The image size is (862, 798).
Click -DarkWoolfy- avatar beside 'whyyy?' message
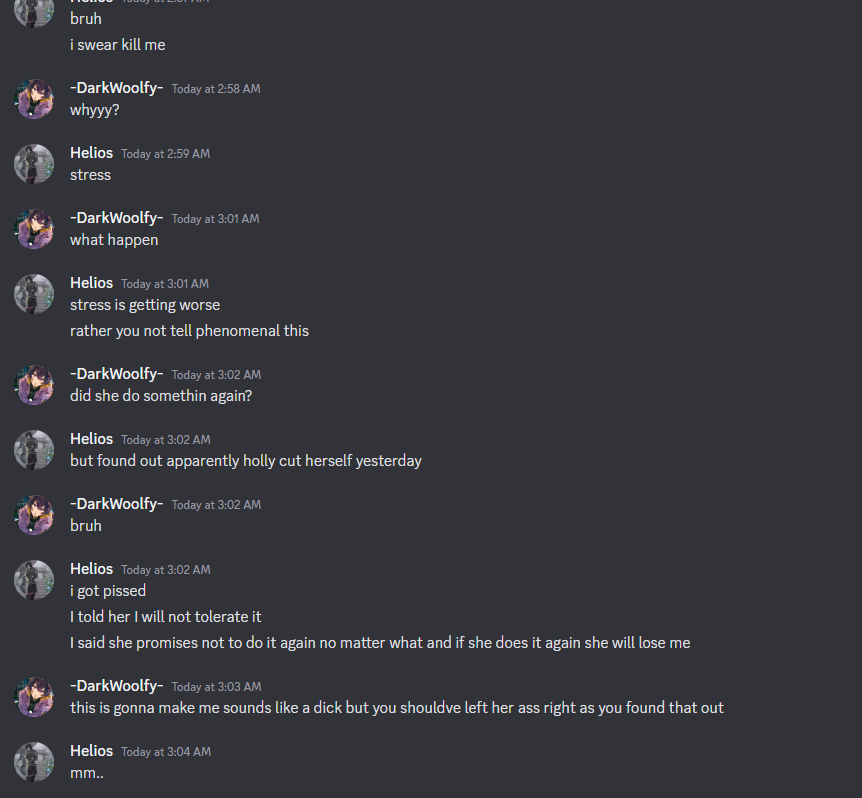pyautogui.click(x=34, y=99)
